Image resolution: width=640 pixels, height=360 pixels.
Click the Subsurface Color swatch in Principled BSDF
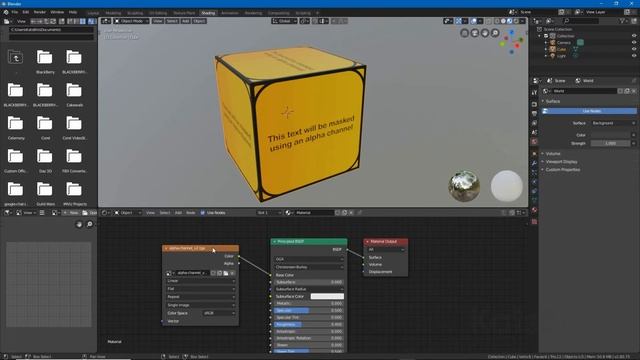(327, 296)
